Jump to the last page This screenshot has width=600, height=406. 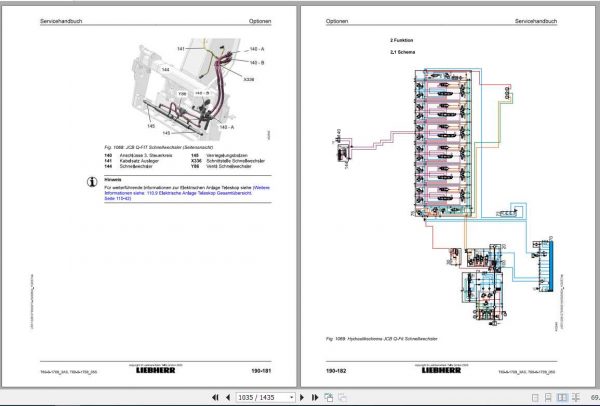point(315,398)
